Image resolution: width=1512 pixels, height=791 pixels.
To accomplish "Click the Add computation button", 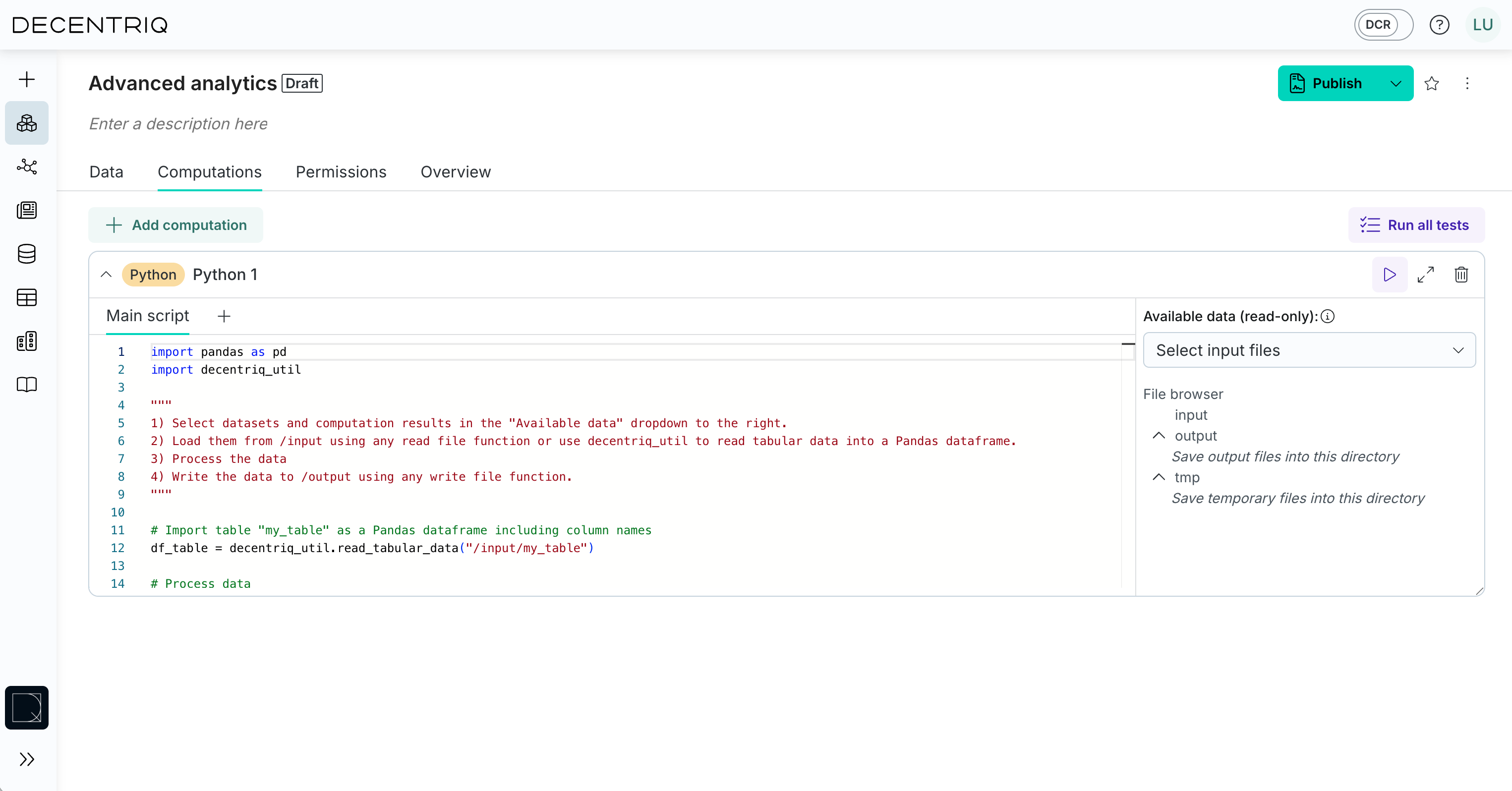I will [x=175, y=225].
